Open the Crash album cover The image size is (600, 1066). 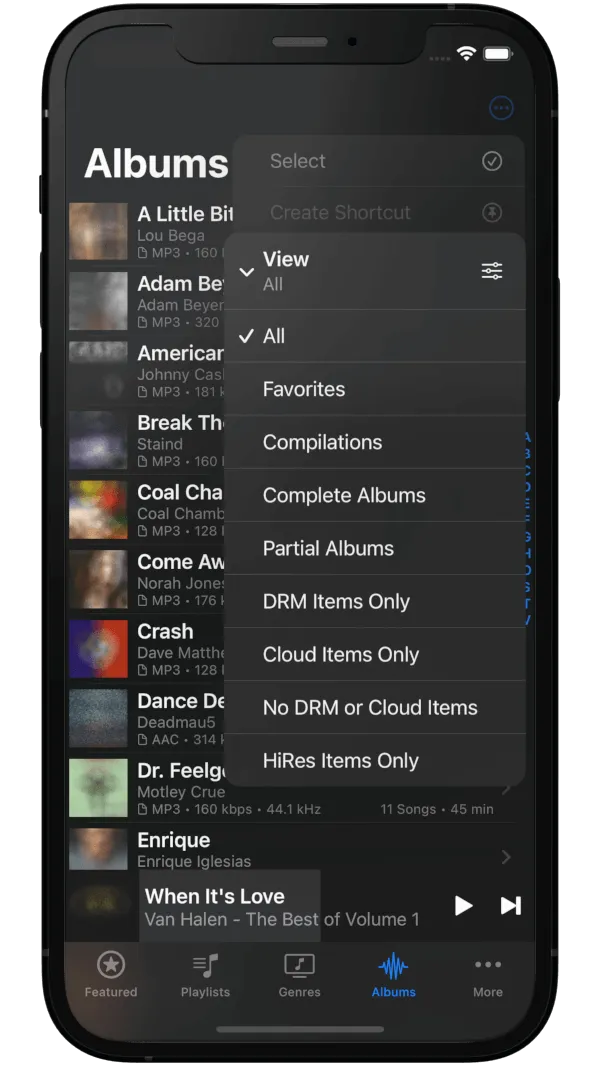click(99, 649)
